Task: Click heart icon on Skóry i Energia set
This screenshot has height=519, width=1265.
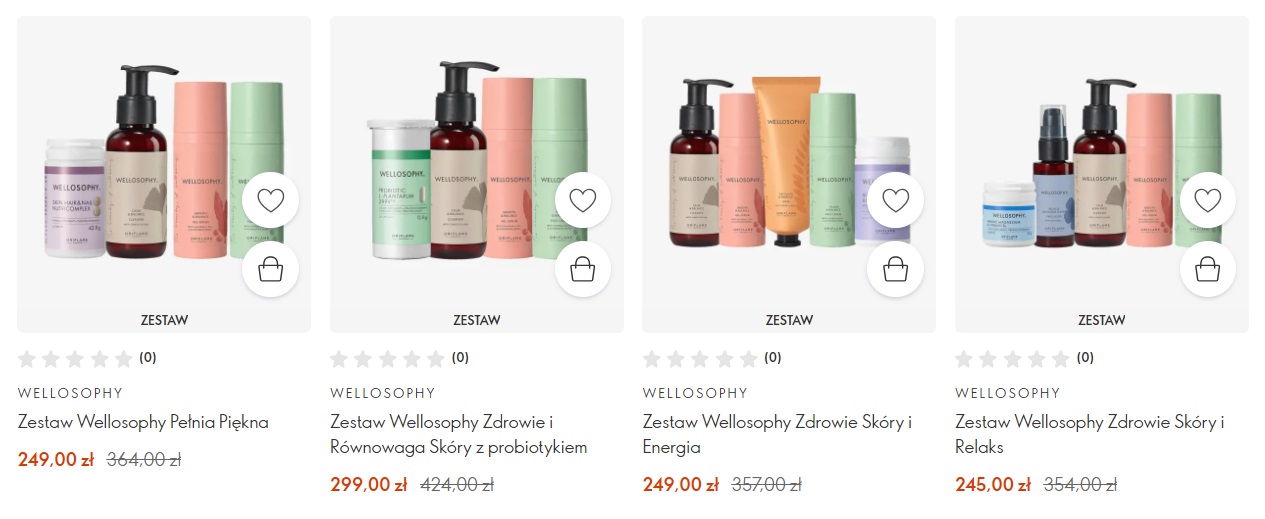Action: (895, 201)
